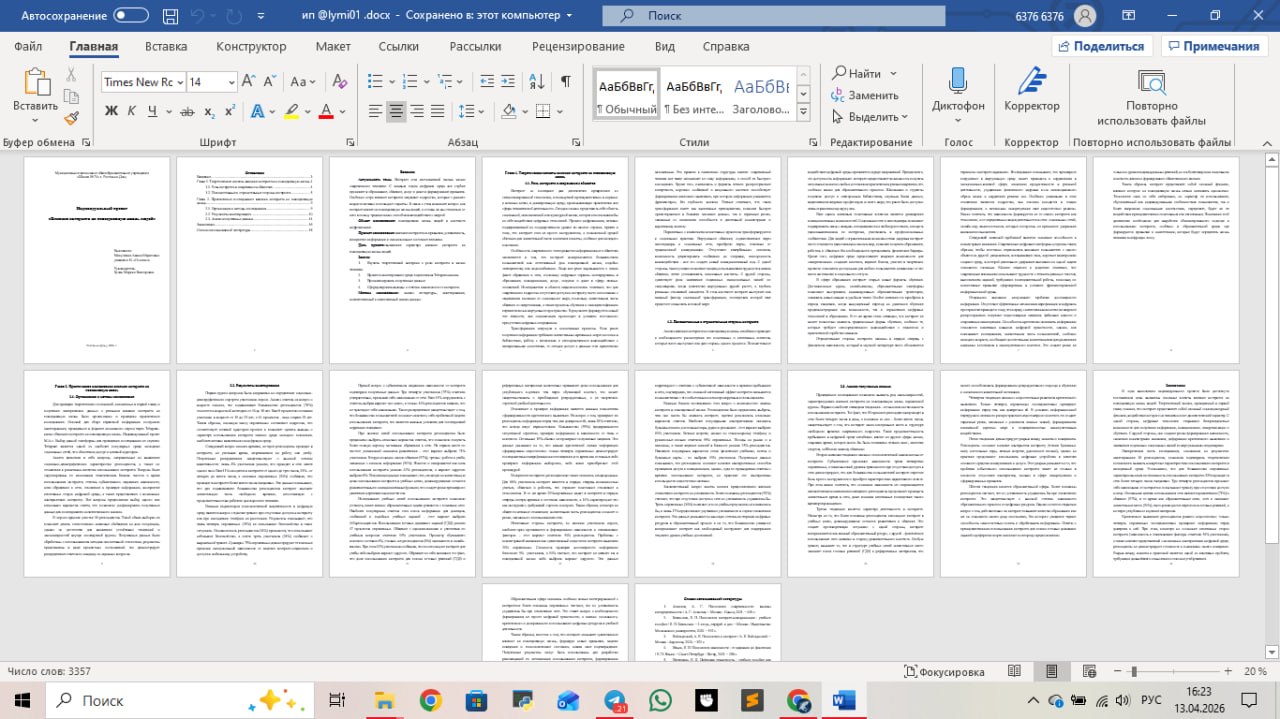Center the text alignment
Image resolution: width=1280 pixels, height=719 pixels.
coord(398,111)
